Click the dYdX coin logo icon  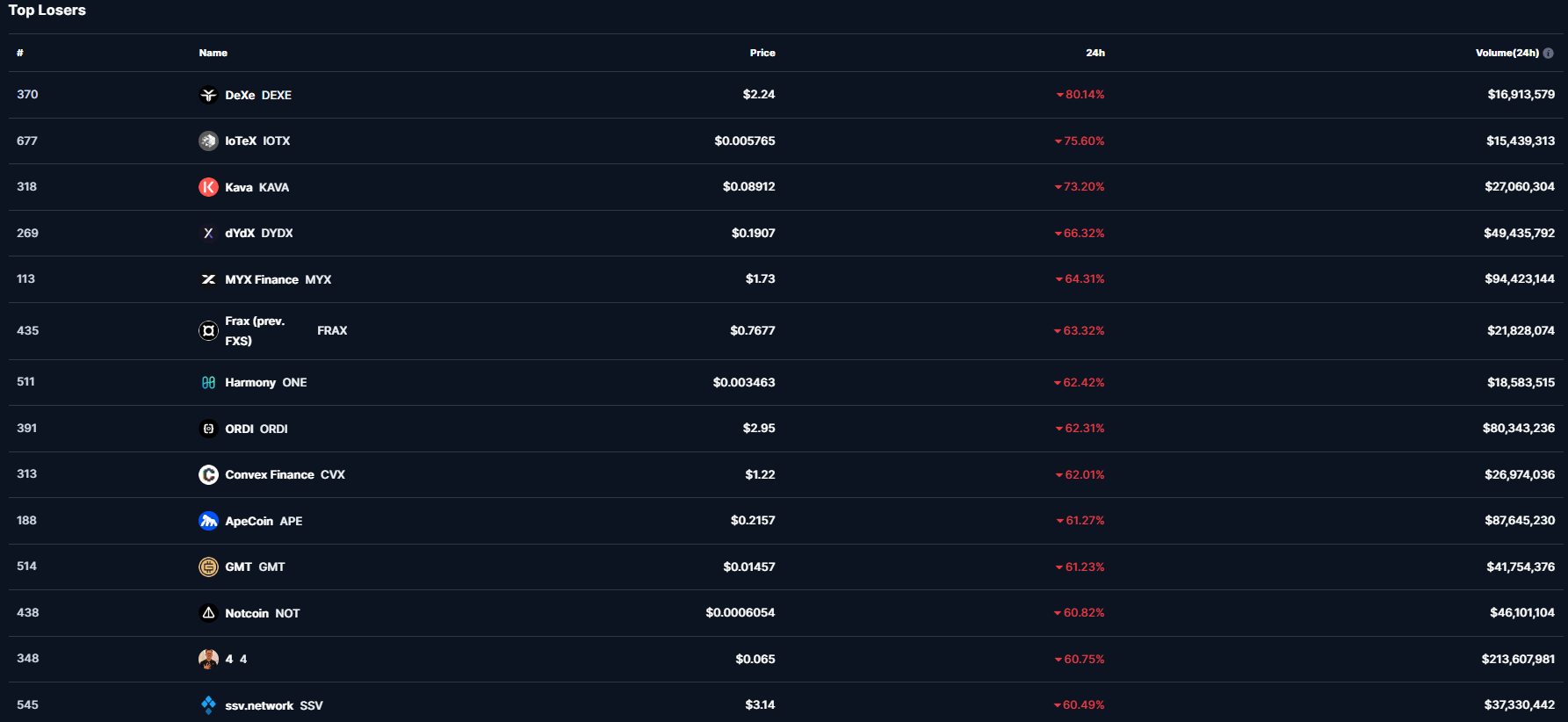[208, 233]
